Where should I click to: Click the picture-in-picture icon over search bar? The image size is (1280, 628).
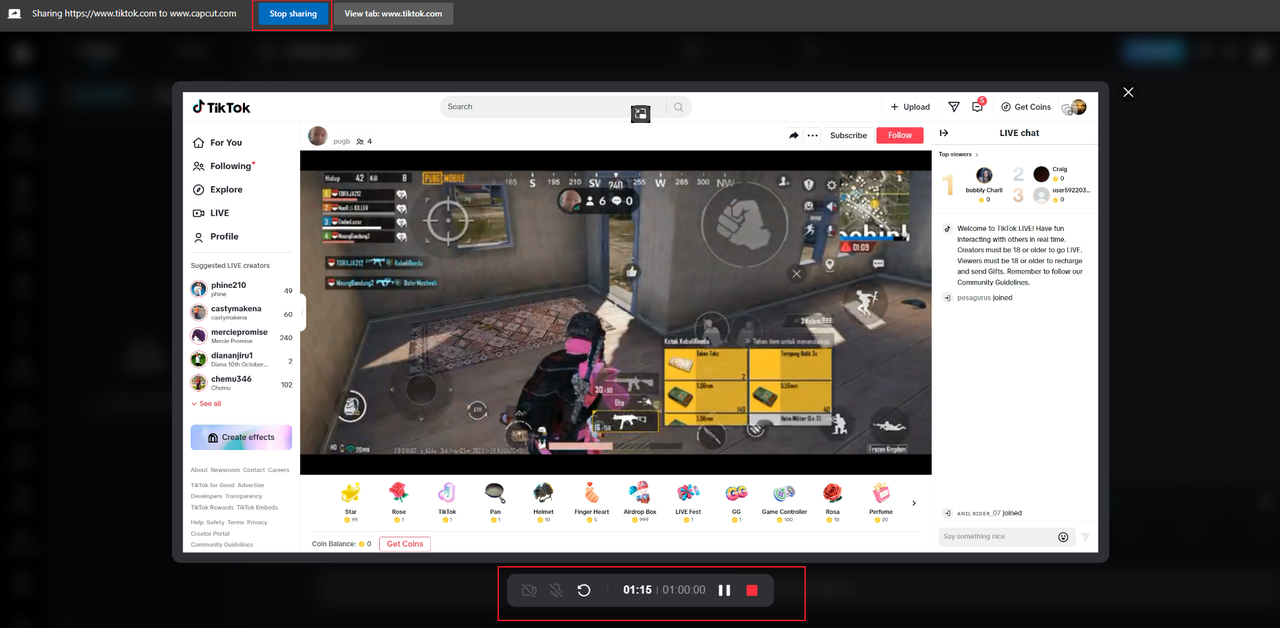[640, 114]
